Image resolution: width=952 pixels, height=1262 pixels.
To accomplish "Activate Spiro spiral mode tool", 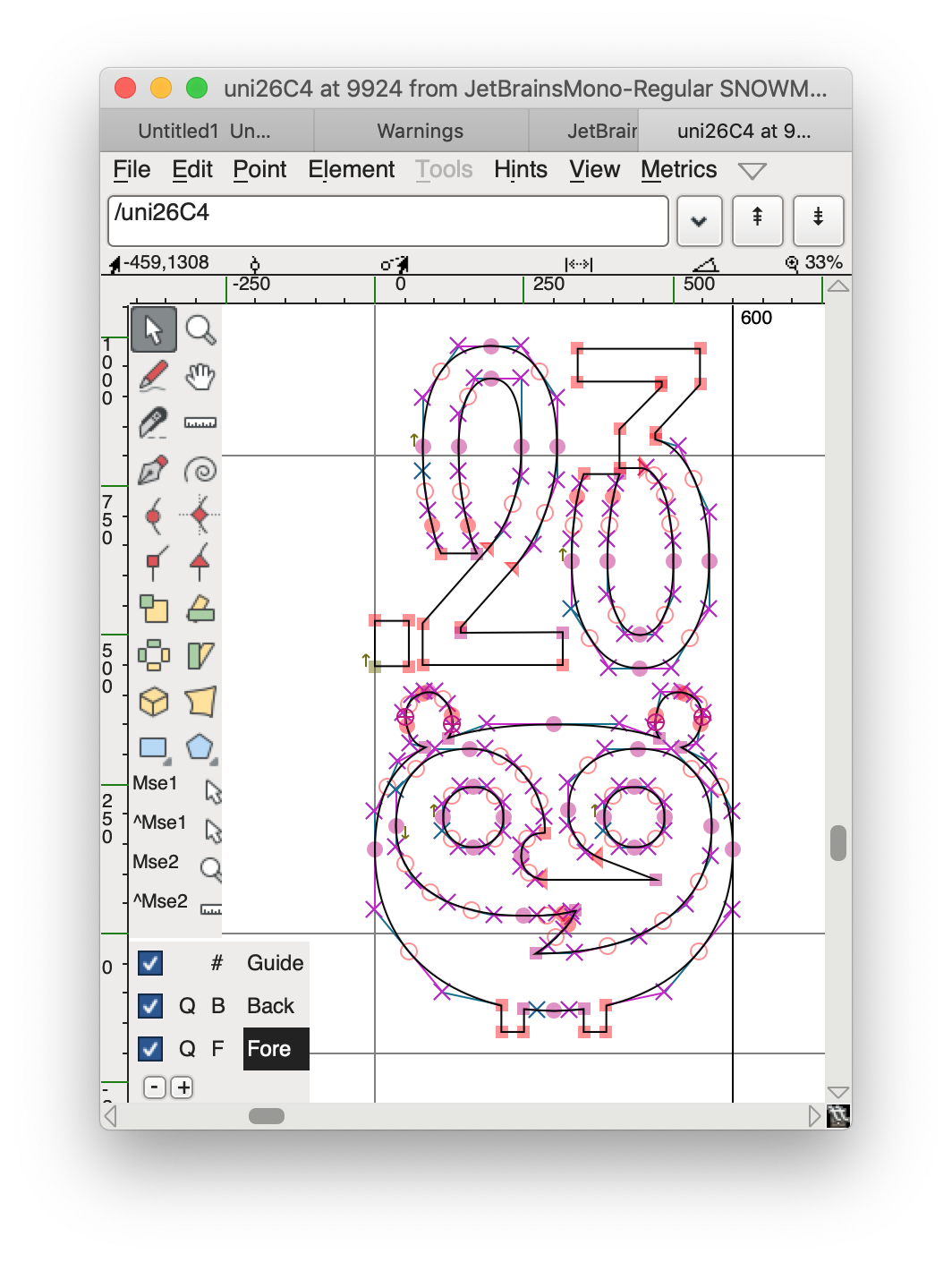I will (x=200, y=469).
